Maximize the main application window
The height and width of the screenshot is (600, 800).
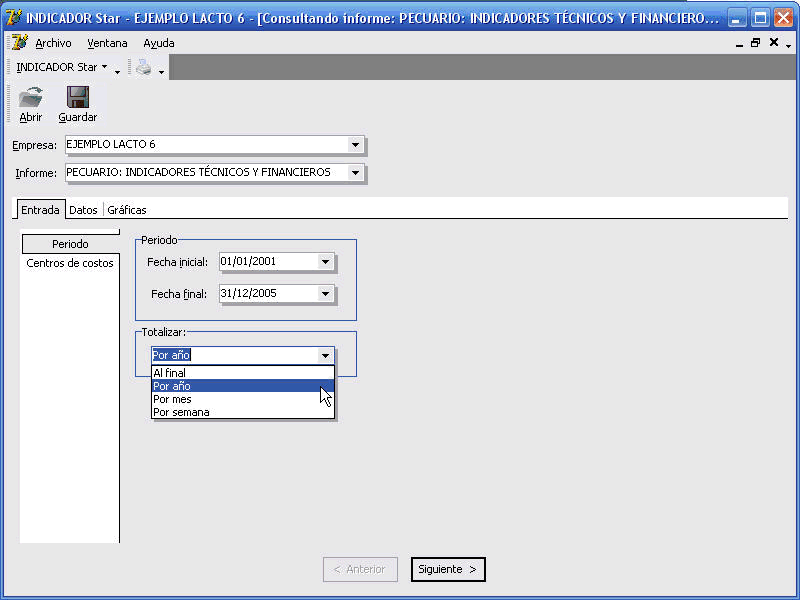(x=760, y=18)
